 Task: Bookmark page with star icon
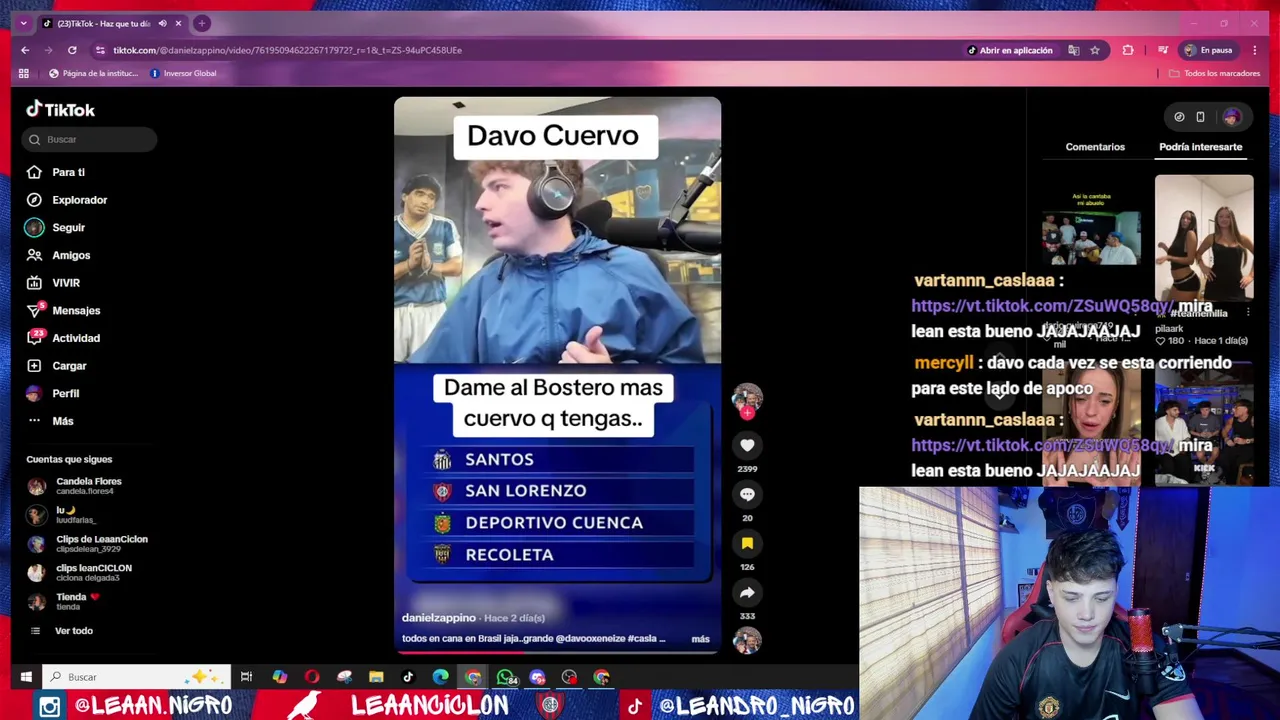point(1095,50)
